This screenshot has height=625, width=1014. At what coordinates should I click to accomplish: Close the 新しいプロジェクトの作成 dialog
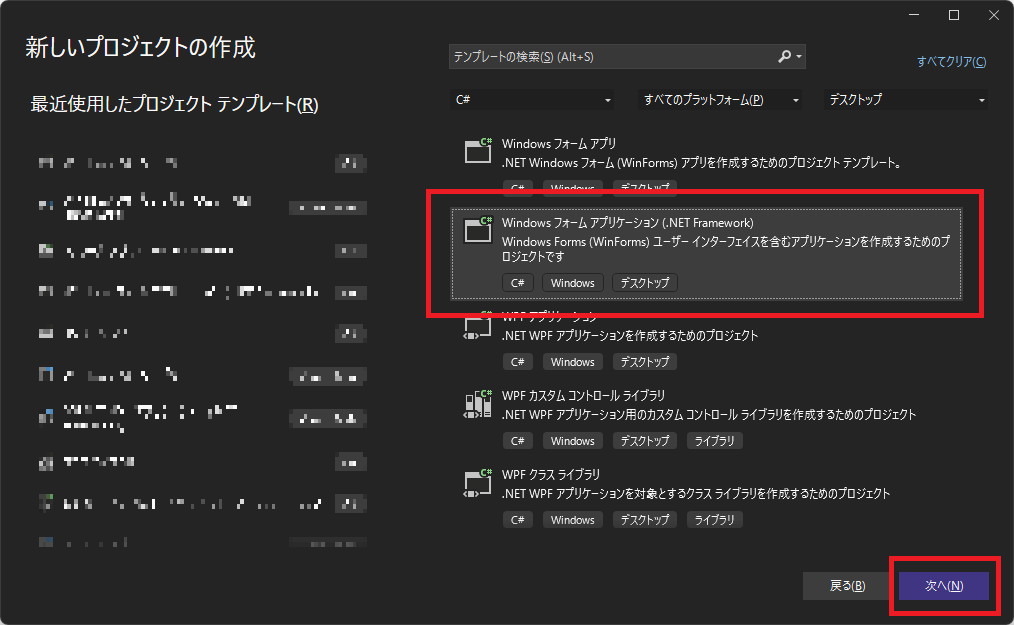(994, 15)
